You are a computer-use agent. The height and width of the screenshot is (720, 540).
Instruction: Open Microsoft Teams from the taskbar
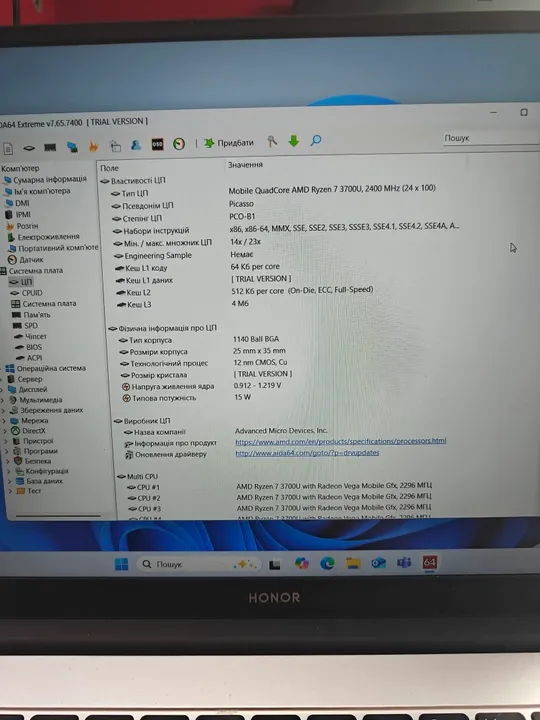click(404, 562)
